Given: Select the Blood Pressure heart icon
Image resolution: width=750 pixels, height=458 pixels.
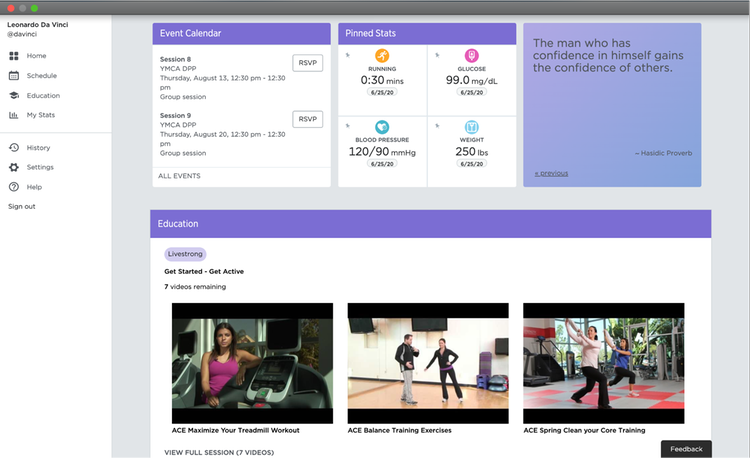Looking at the screenshot, I should [382, 127].
